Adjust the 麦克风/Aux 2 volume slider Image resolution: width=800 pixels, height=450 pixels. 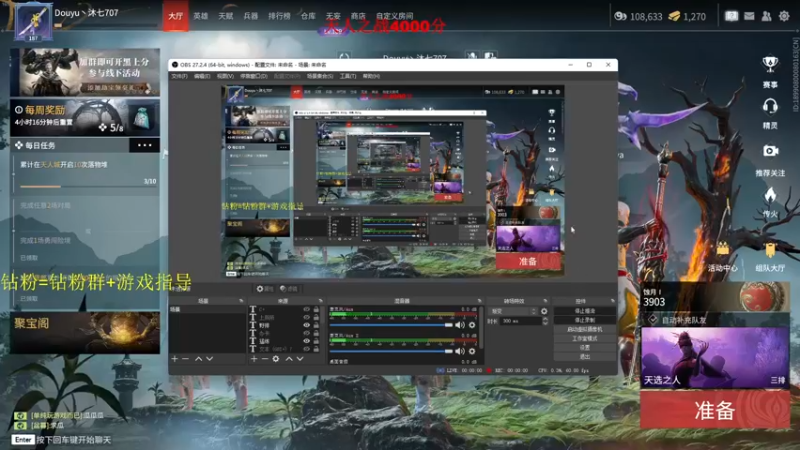[391, 351]
